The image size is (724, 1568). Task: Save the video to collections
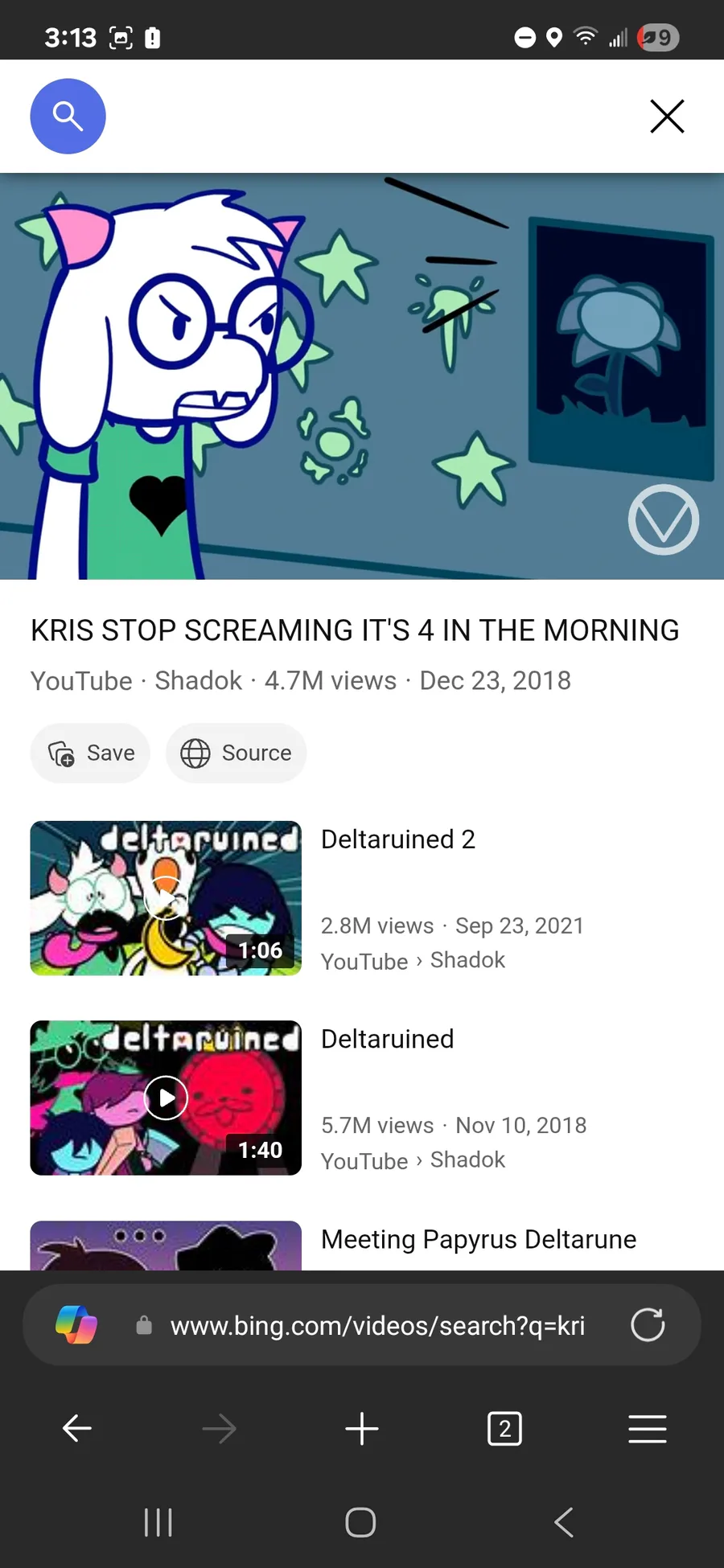pyautogui.click(x=90, y=753)
